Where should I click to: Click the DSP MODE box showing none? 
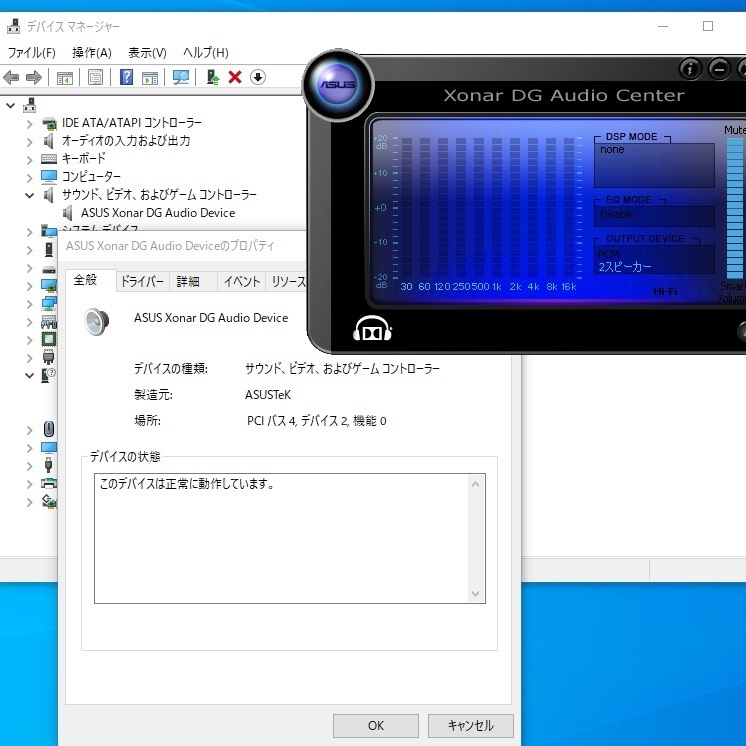pos(654,165)
